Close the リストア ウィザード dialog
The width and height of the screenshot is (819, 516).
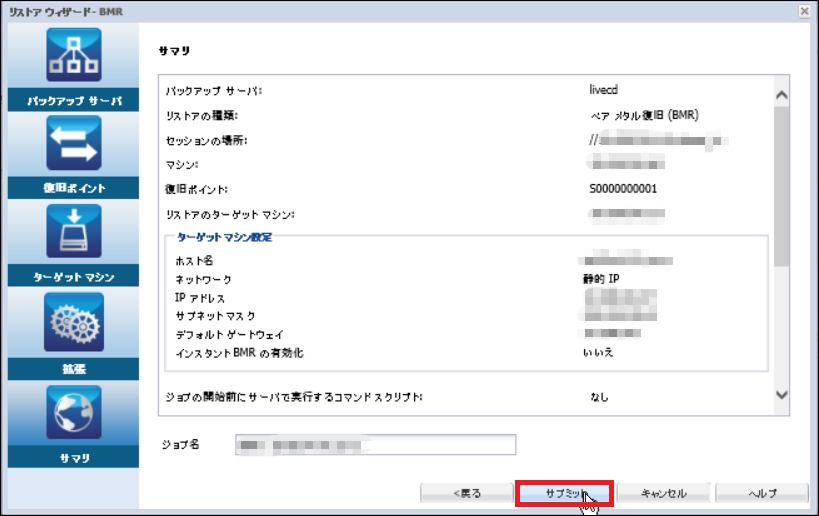[x=804, y=11]
